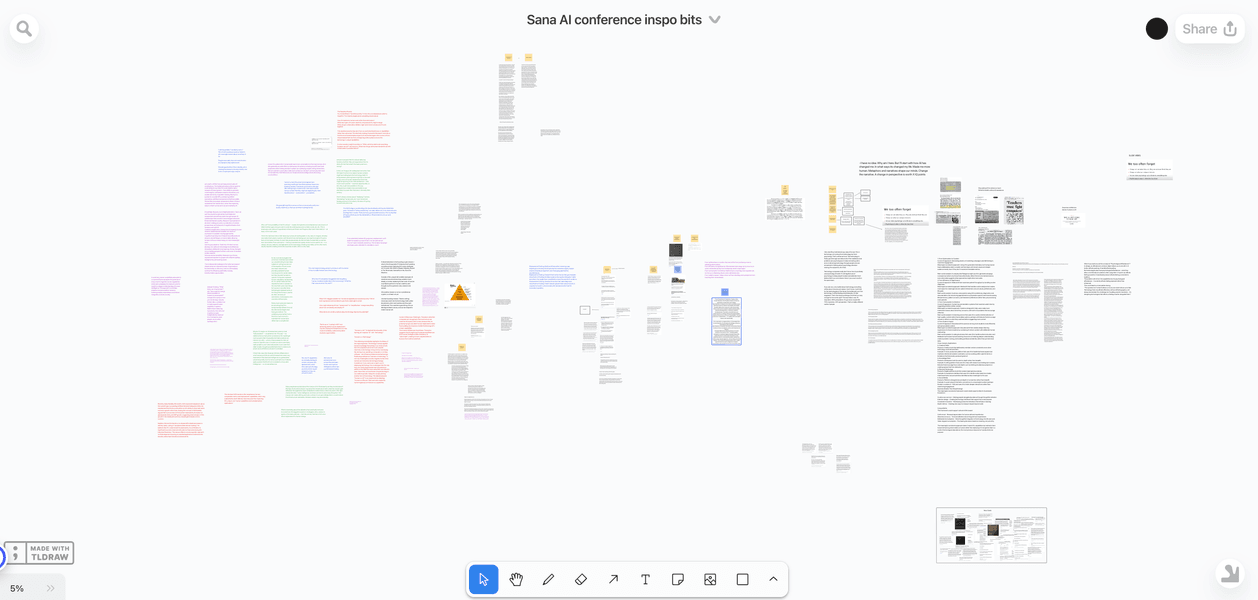Viewport: 1258px width, 600px height.
Task: Click the 5% zoom level
Action: (x=17, y=588)
